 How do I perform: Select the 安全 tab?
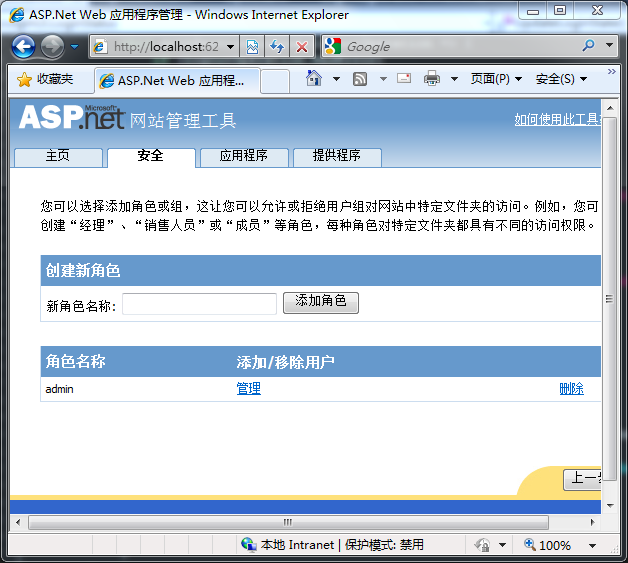point(151,157)
